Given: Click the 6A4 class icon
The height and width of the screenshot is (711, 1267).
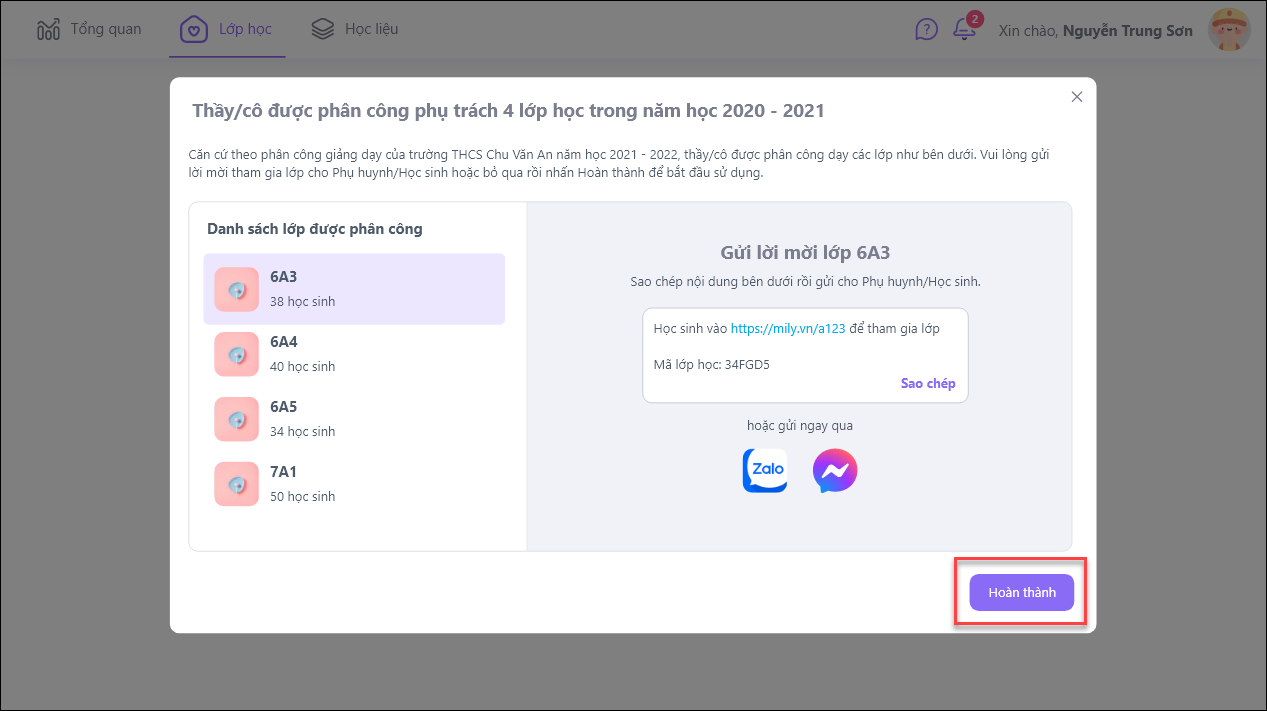Looking at the screenshot, I should pos(237,354).
